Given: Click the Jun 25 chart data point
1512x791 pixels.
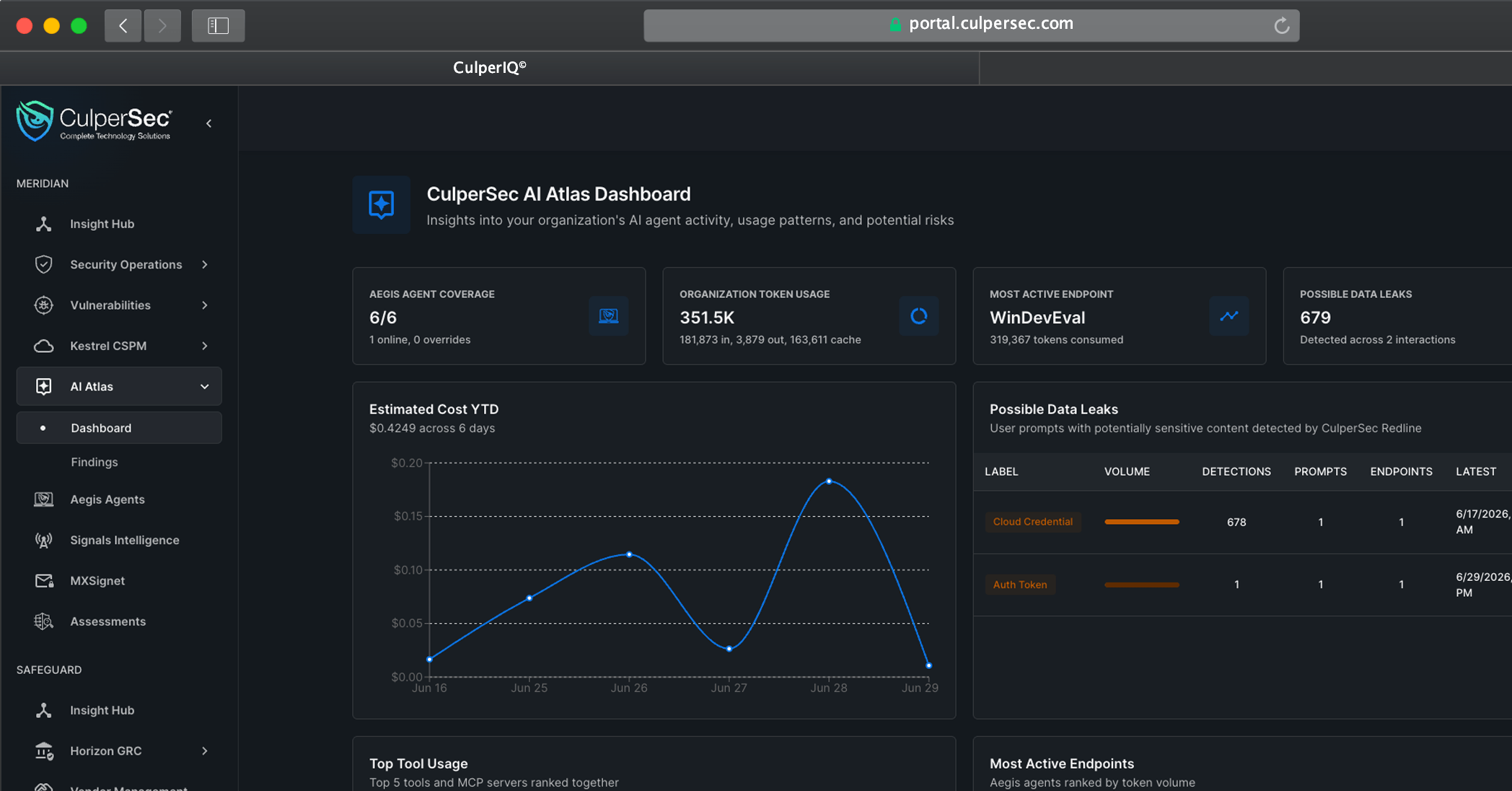Looking at the screenshot, I should (x=529, y=598).
